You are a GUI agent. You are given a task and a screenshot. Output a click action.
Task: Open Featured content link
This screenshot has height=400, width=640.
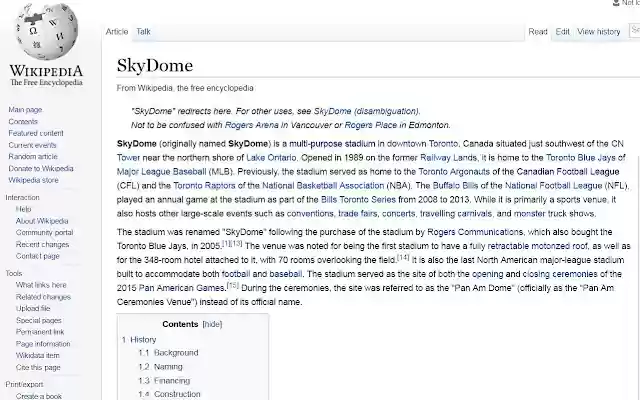(x=36, y=133)
